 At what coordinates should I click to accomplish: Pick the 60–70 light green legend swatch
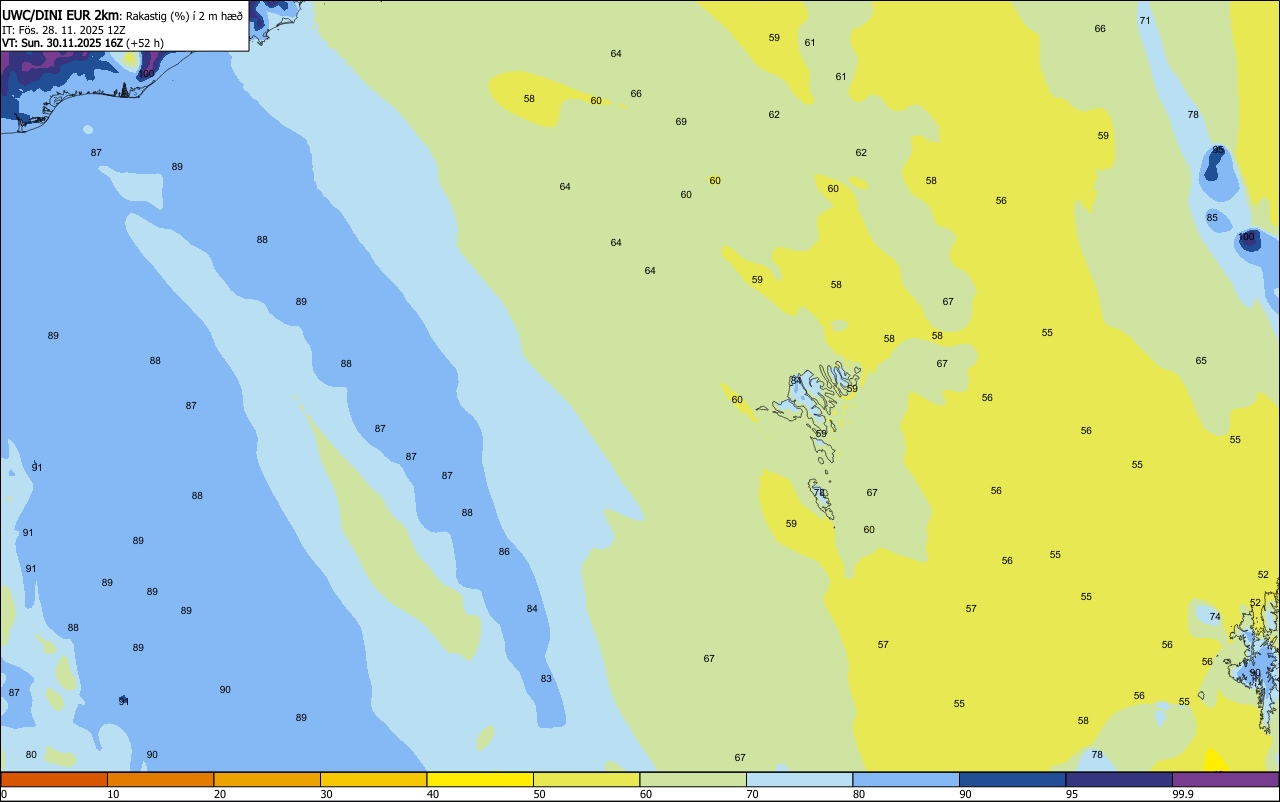tap(693, 779)
